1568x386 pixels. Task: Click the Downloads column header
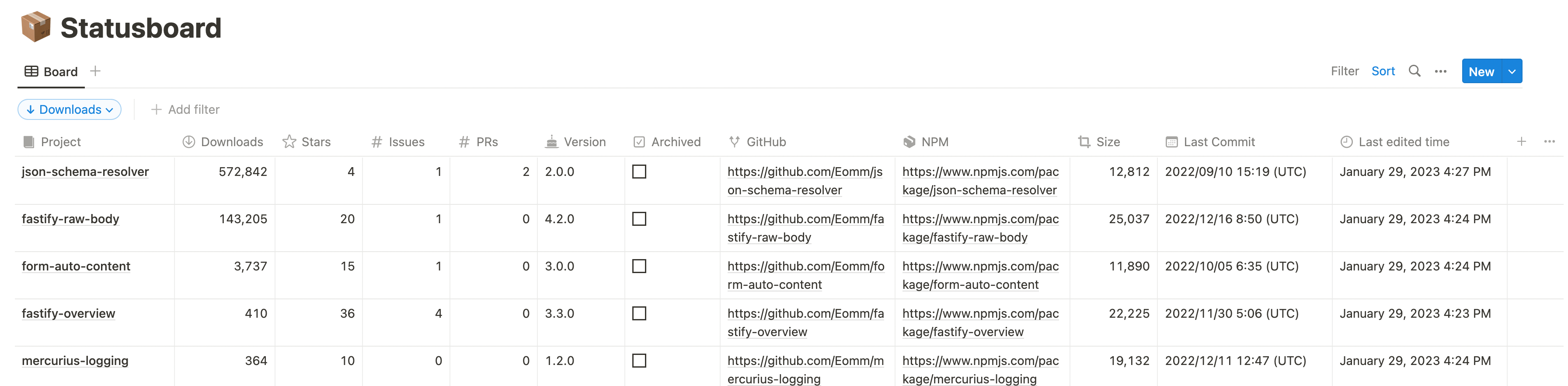(x=224, y=142)
